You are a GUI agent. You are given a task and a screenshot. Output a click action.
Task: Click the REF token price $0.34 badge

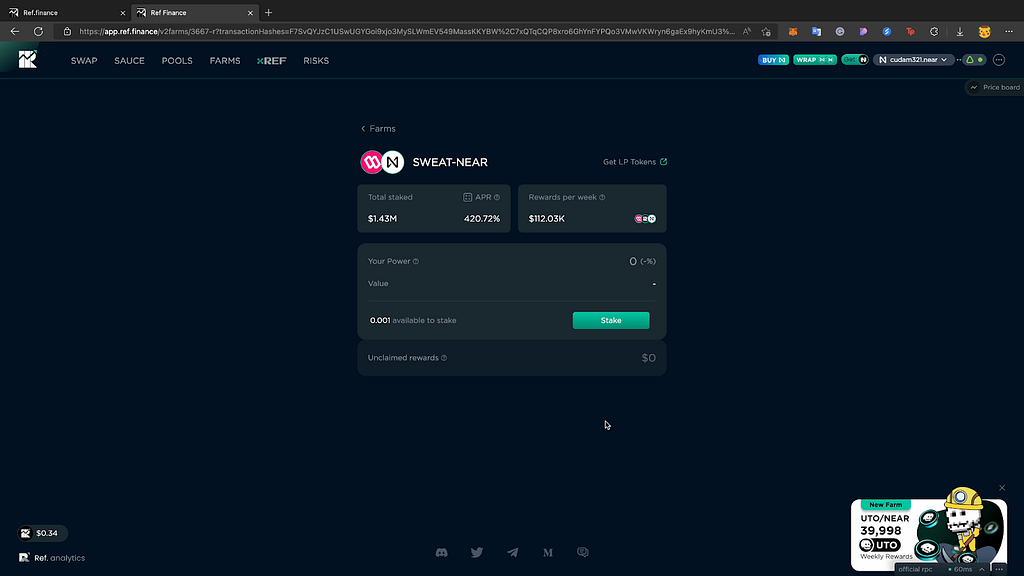tap(42, 533)
